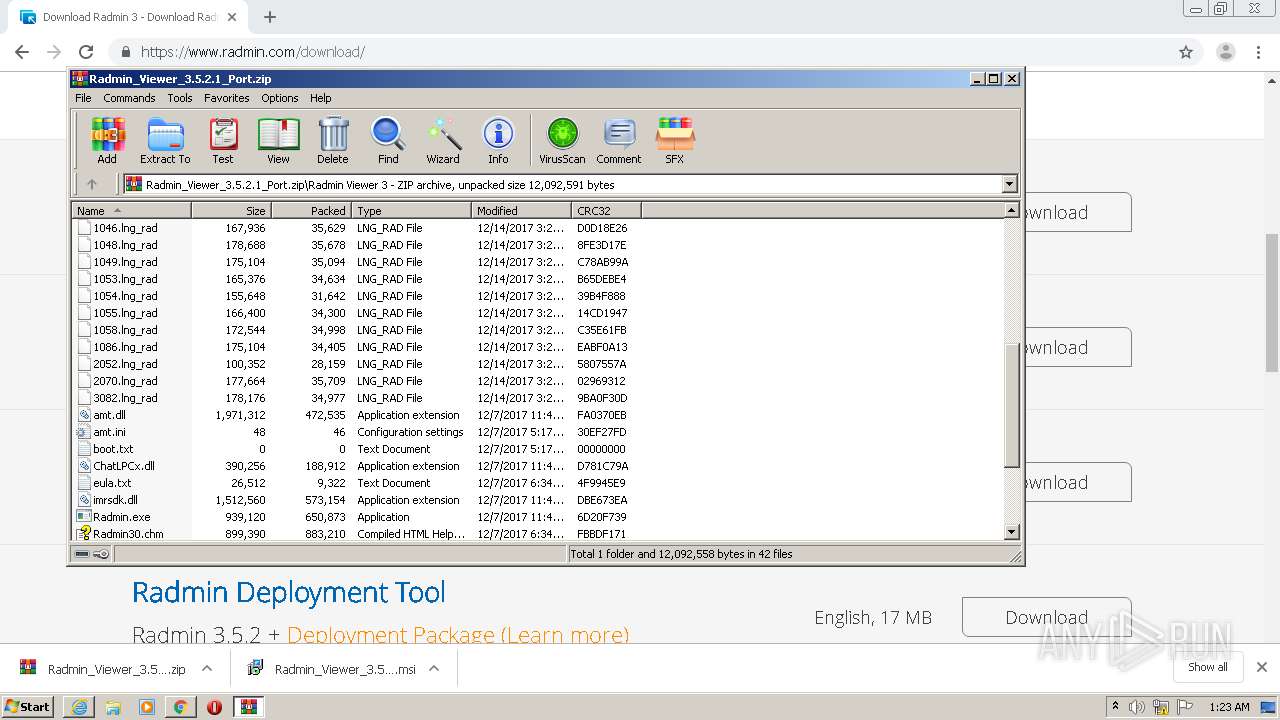Click the SFX toolbar icon
This screenshot has height=720, width=1280.
click(x=675, y=140)
